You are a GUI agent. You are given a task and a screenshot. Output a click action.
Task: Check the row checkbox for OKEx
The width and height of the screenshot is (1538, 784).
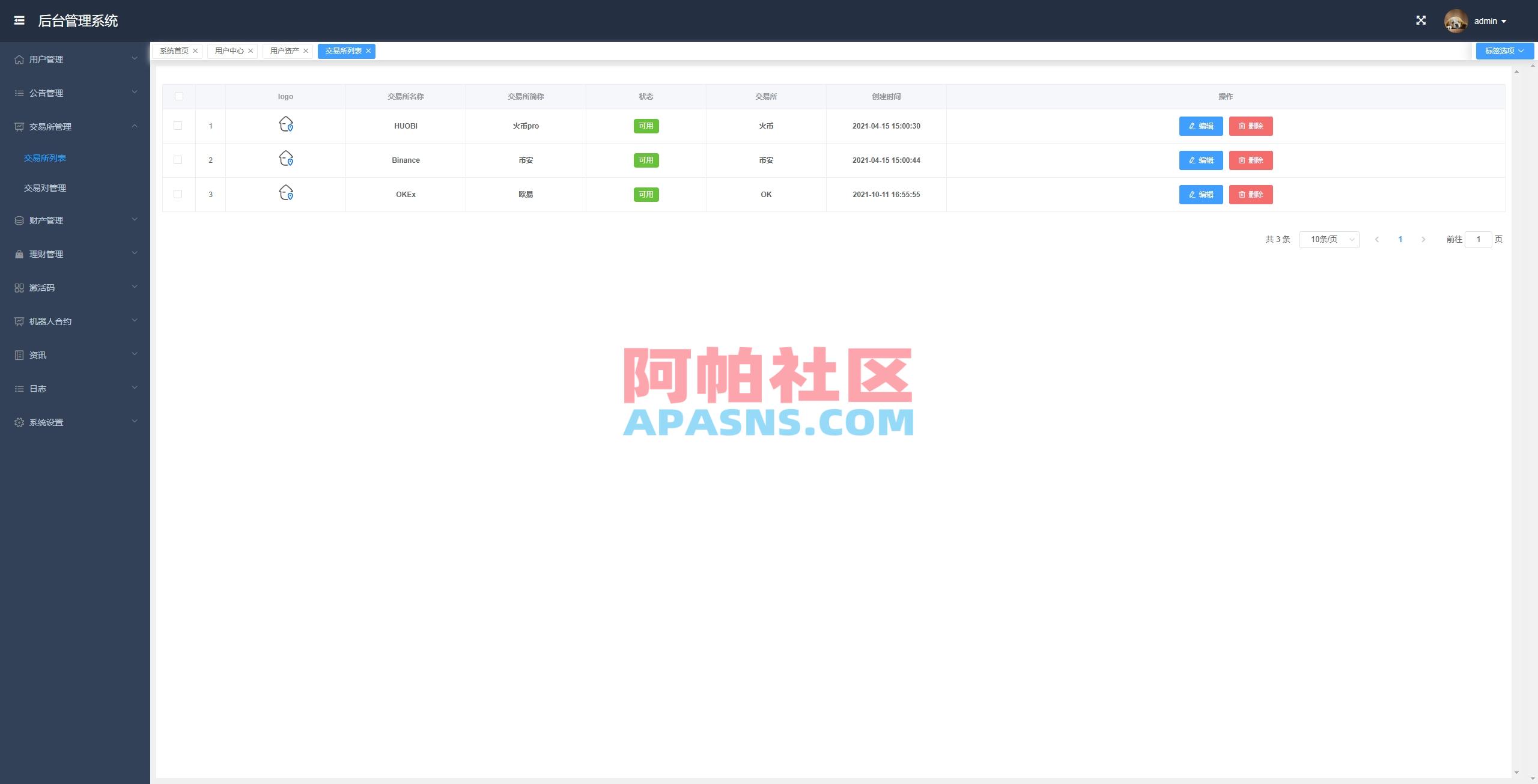(178, 194)
